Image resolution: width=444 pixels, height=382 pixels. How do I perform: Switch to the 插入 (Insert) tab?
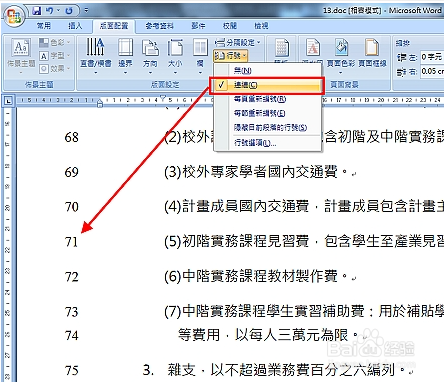tap(75, 26)
